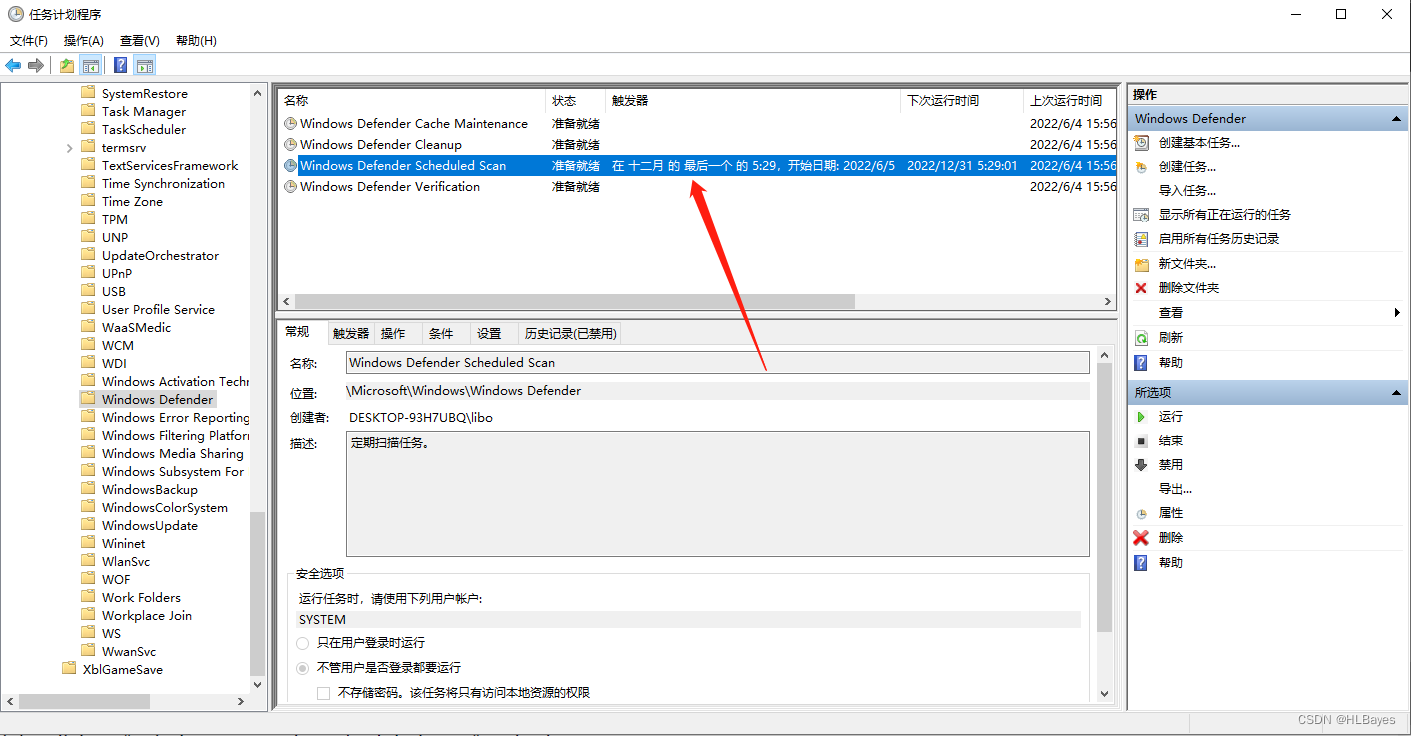Switch to the 历史记录(已禁用) tab

click(x=571, y=334)
